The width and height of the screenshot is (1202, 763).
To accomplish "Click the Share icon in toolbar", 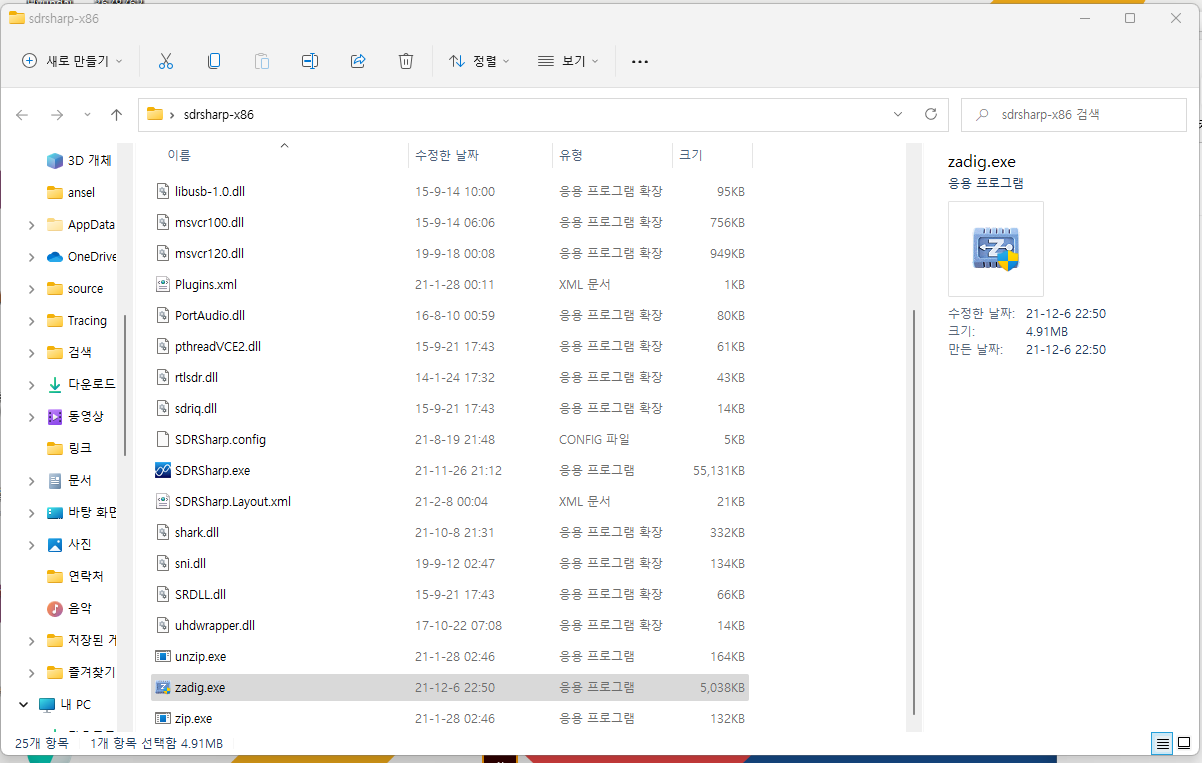I will coord(358,61).
